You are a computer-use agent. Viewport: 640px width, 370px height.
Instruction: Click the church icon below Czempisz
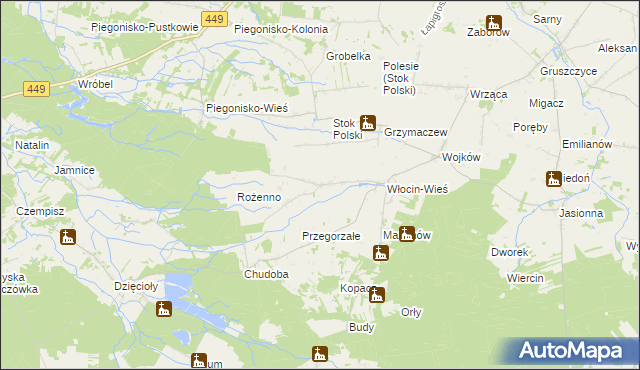(68, 237)
